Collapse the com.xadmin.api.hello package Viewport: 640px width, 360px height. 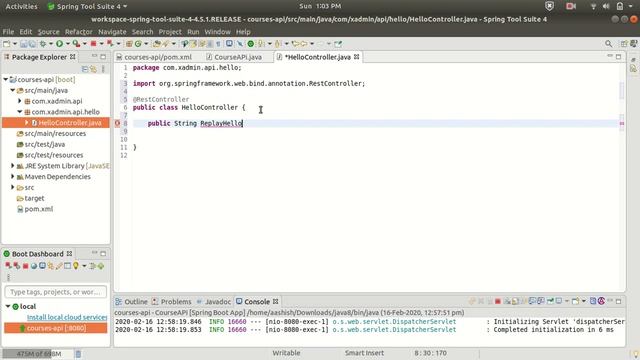coord(20,112)
